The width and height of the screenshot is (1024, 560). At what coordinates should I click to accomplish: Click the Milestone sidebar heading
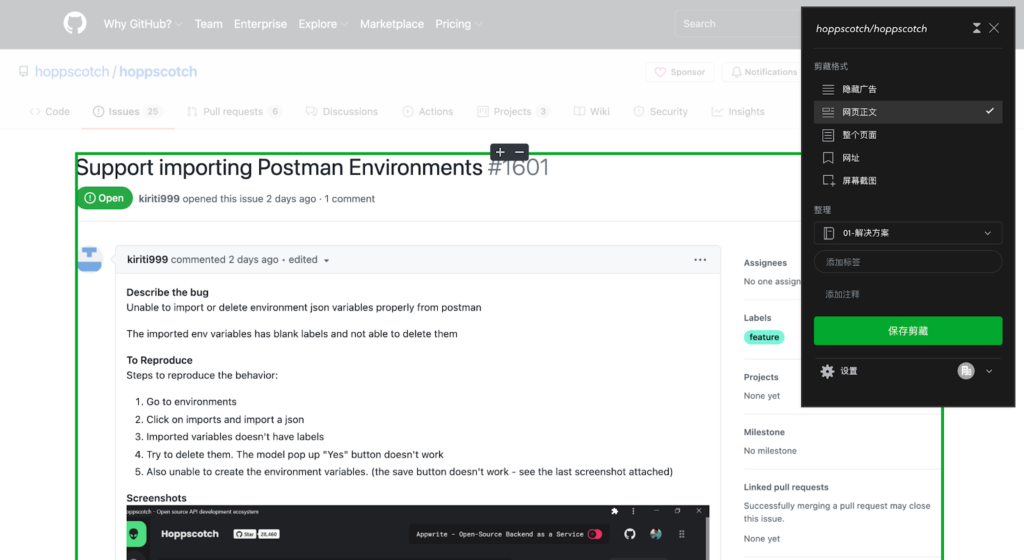pyautogui.click(x=764, y=432)
